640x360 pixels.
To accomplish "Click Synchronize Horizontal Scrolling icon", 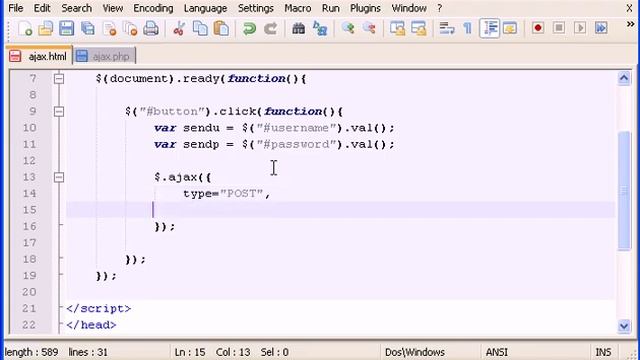I will tap(418, 29).
